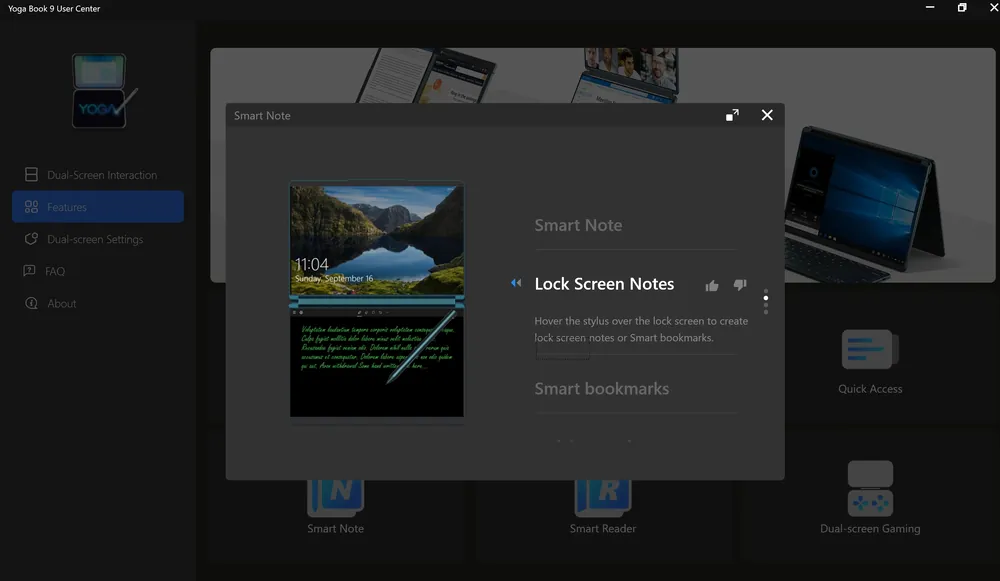The image size is (1000, 581).
Task: Go to the FAQ section
Action: pyautogui.click(x=98, y=271)
